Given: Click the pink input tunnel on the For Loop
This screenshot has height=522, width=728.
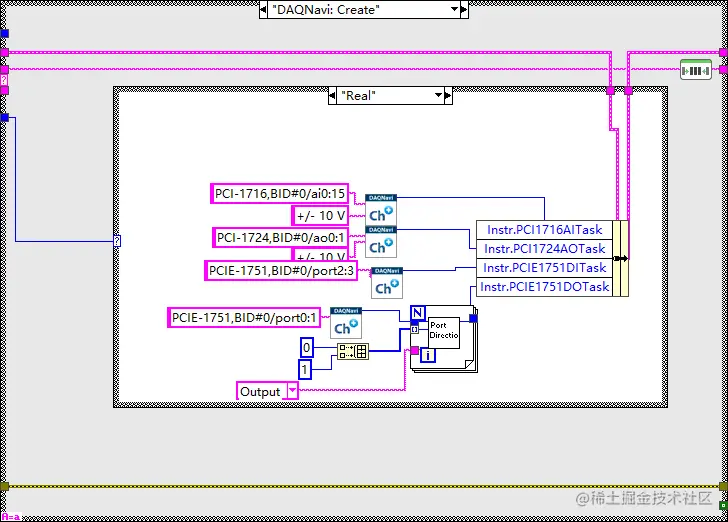Looking at the screenshot, I should click(x=415, y=350).
